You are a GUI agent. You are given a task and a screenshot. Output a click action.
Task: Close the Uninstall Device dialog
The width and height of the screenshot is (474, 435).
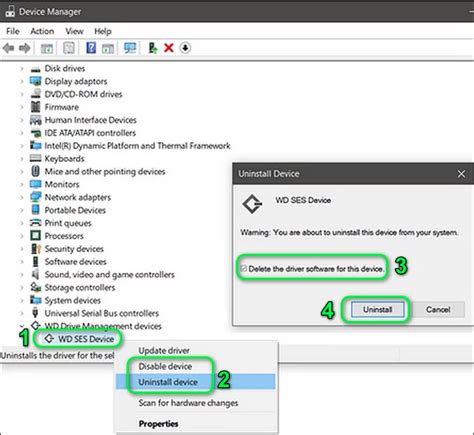click(x=461, y=174)
